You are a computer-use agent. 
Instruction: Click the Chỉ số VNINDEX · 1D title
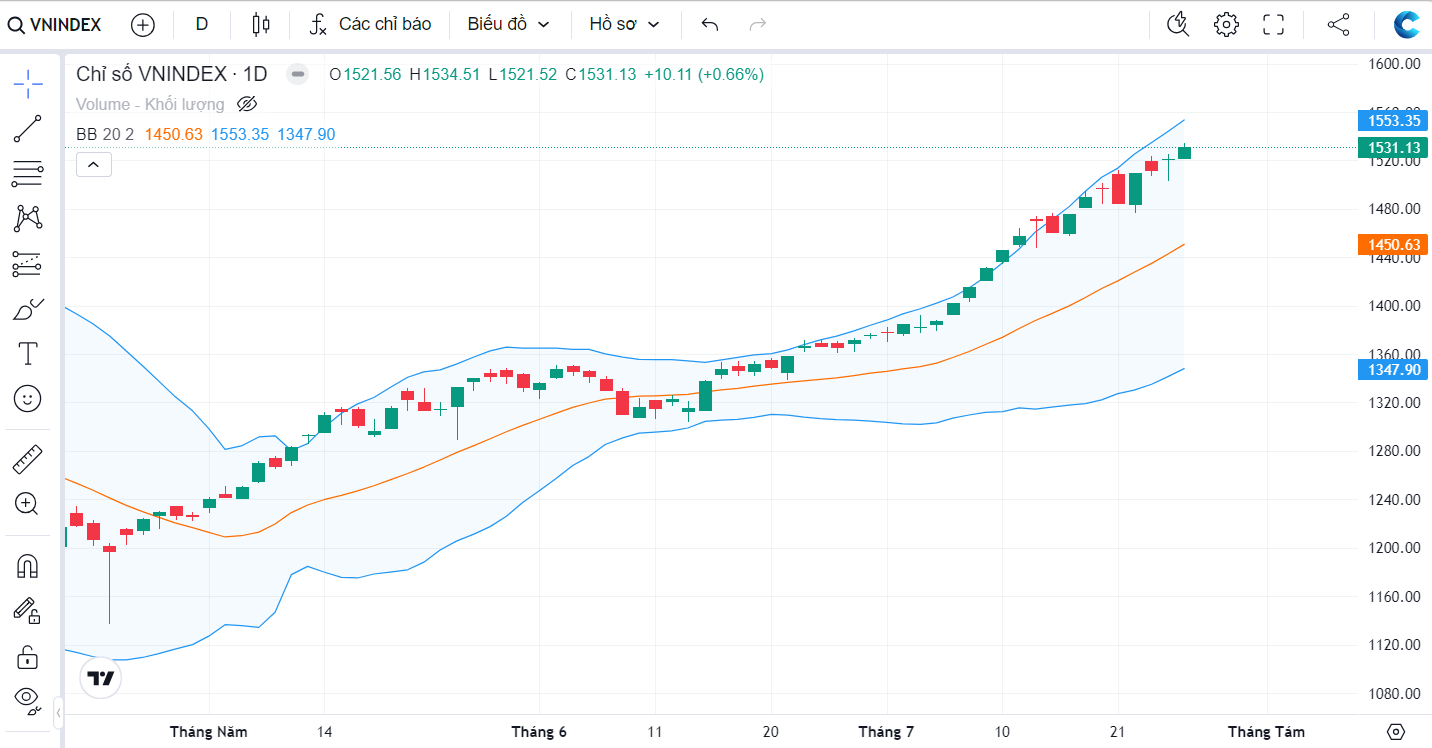pyautogui.click(x=172, y=73)
